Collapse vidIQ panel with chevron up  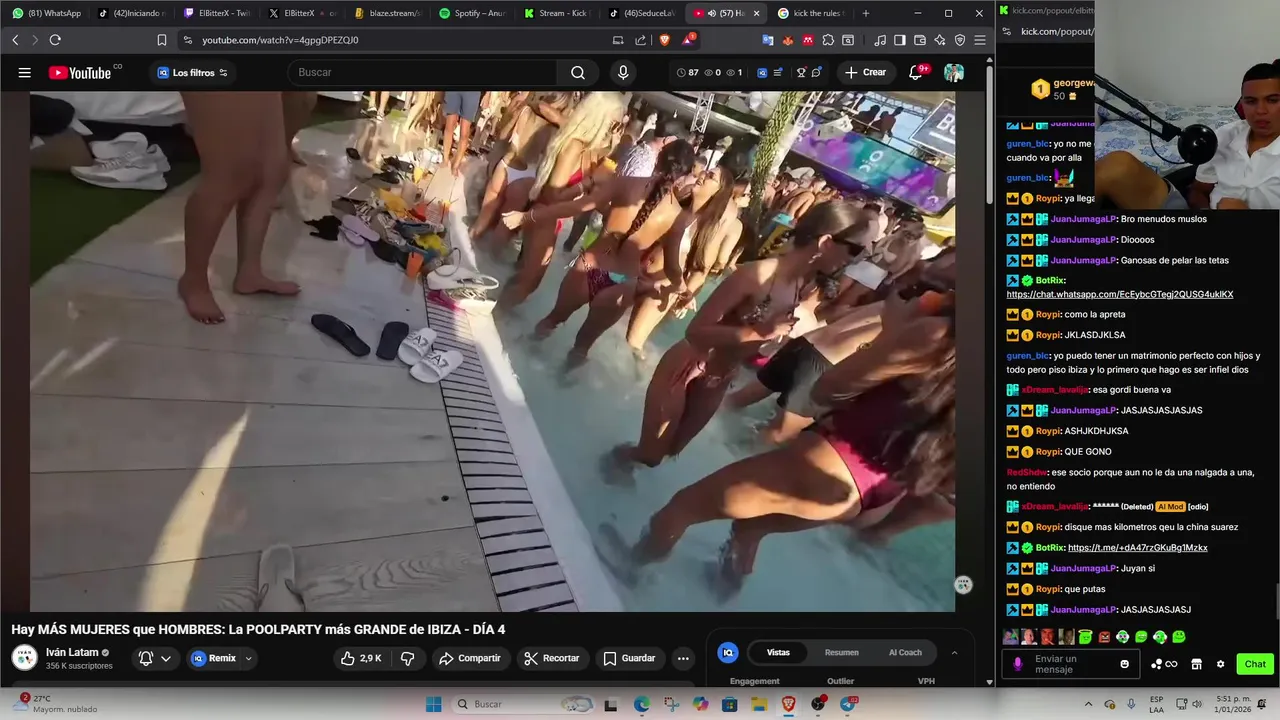tap(954, 653)
